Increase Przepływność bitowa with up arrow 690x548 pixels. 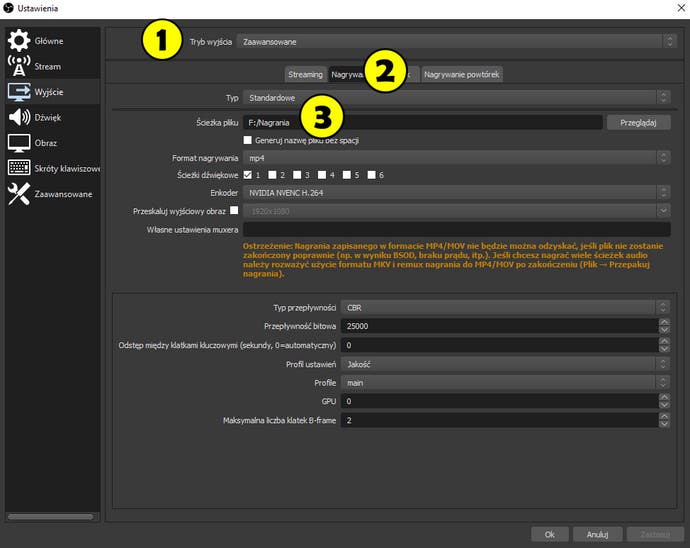[664, 322]
